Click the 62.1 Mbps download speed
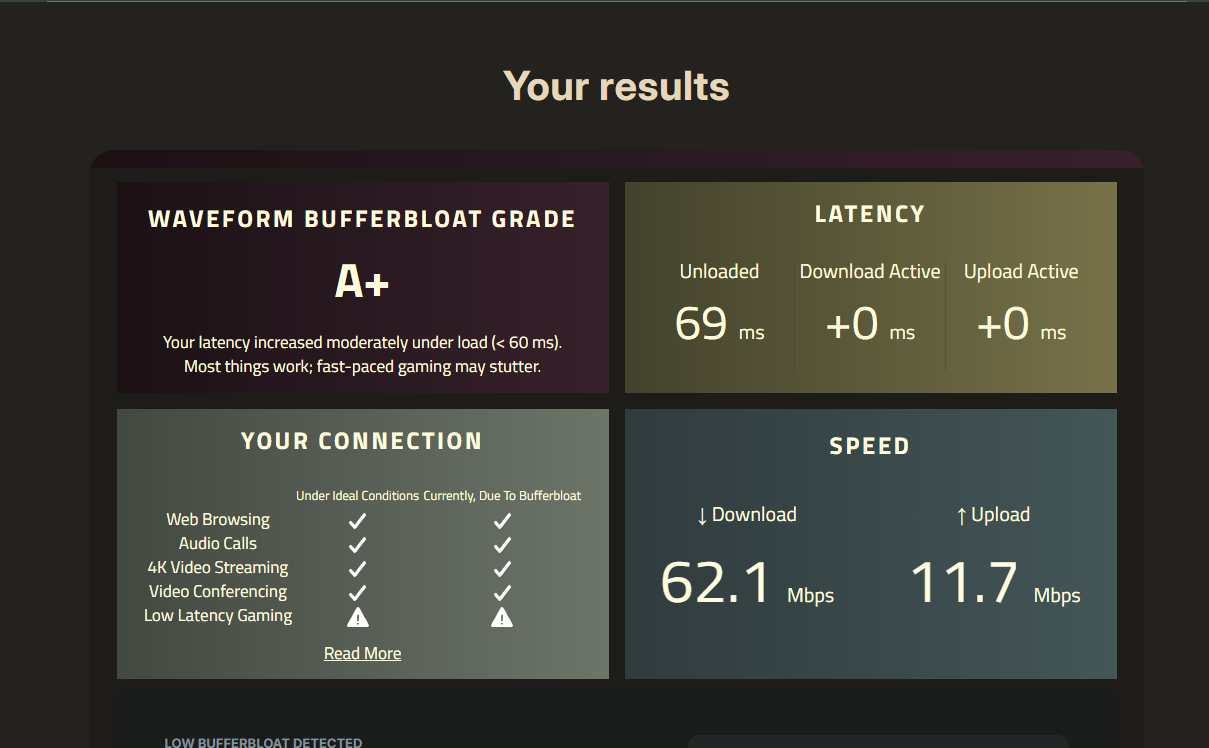The width and height of the screenshot is (1209, 748). tap(747, 583)
